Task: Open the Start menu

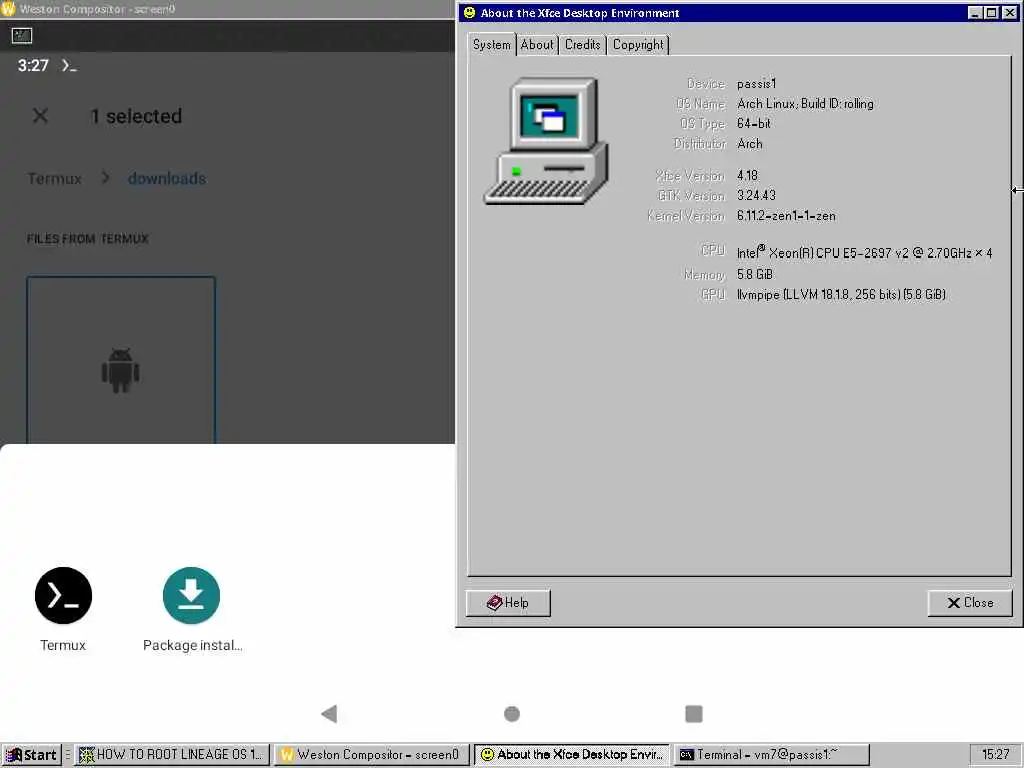Action: pos(31,755)
